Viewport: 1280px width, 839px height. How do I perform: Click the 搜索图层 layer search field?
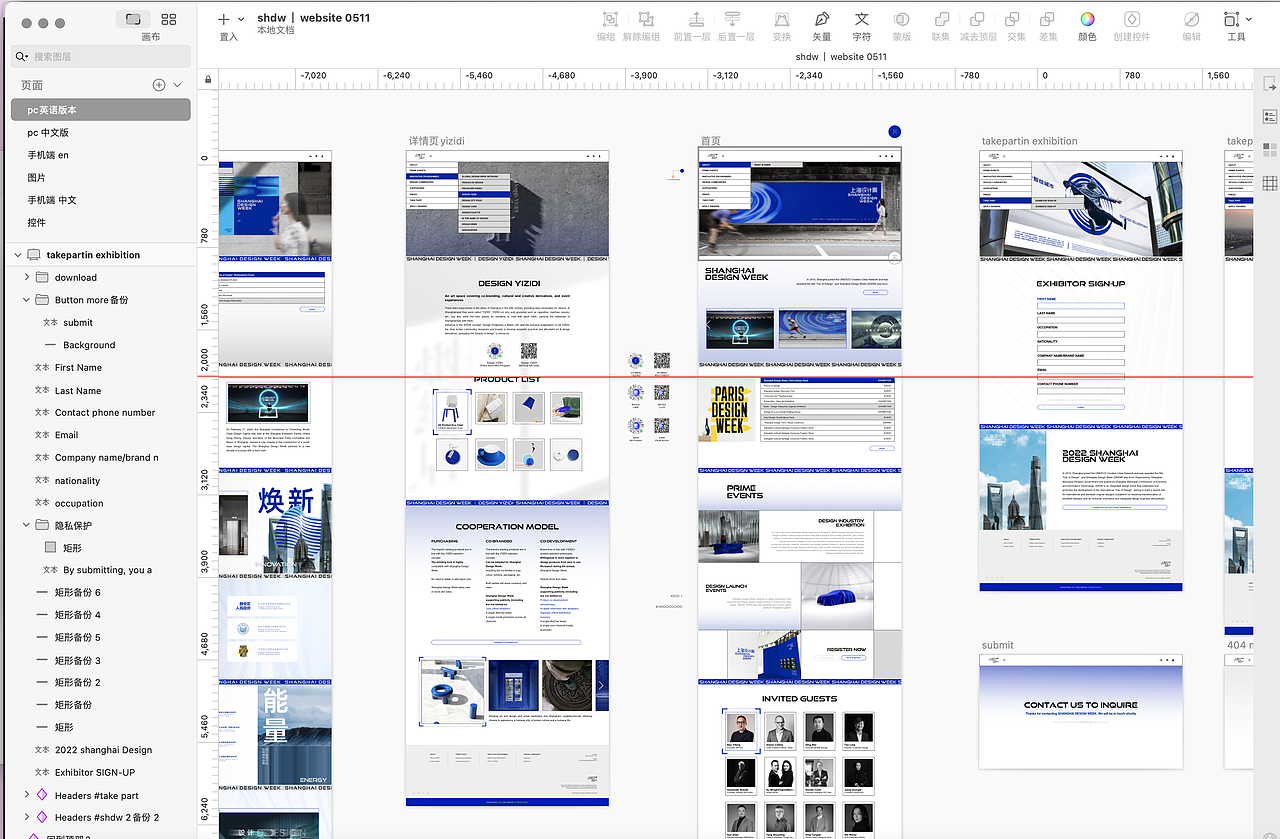click(x=101, y=57)
